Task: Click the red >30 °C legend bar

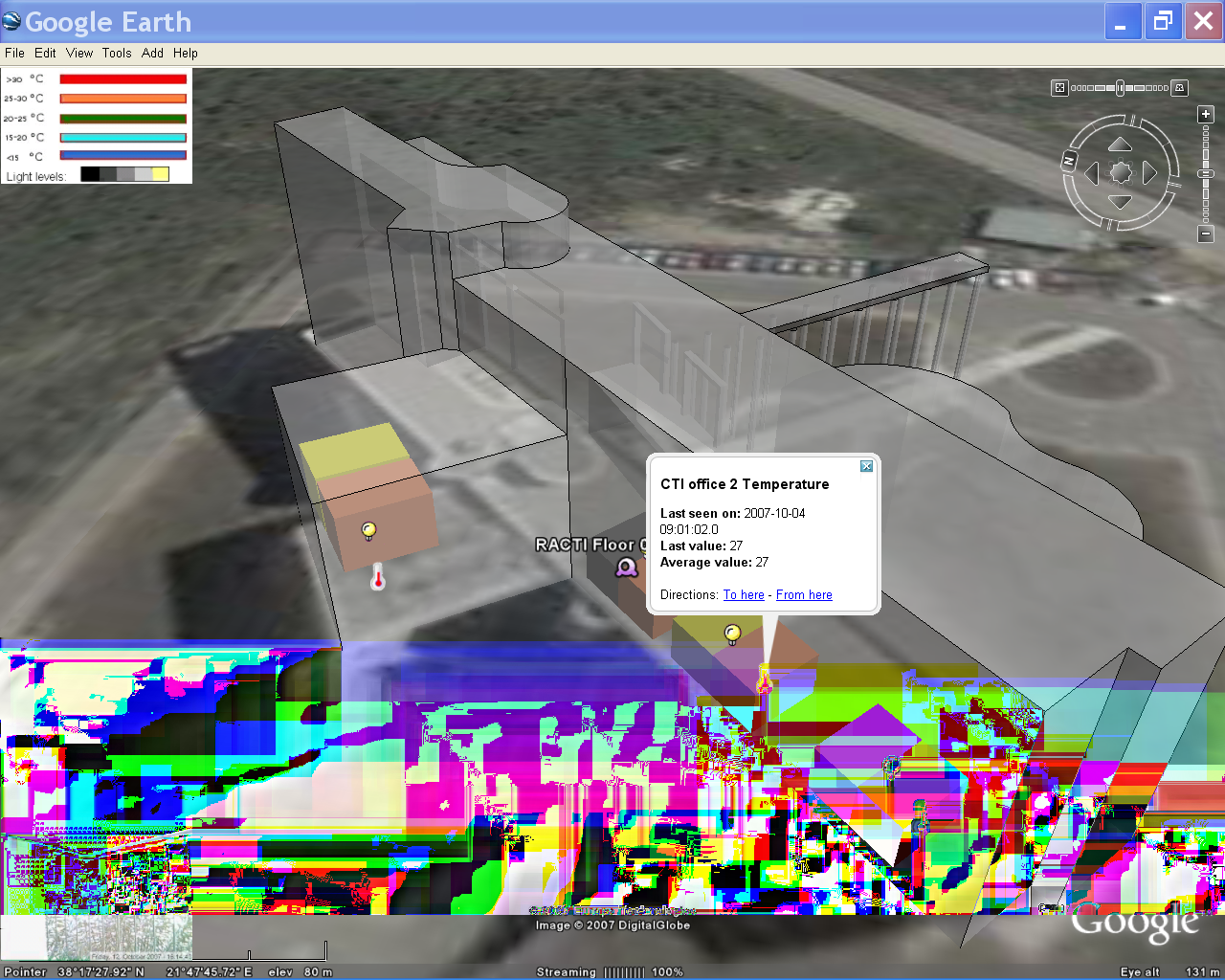Action: [x=123, y=79]
